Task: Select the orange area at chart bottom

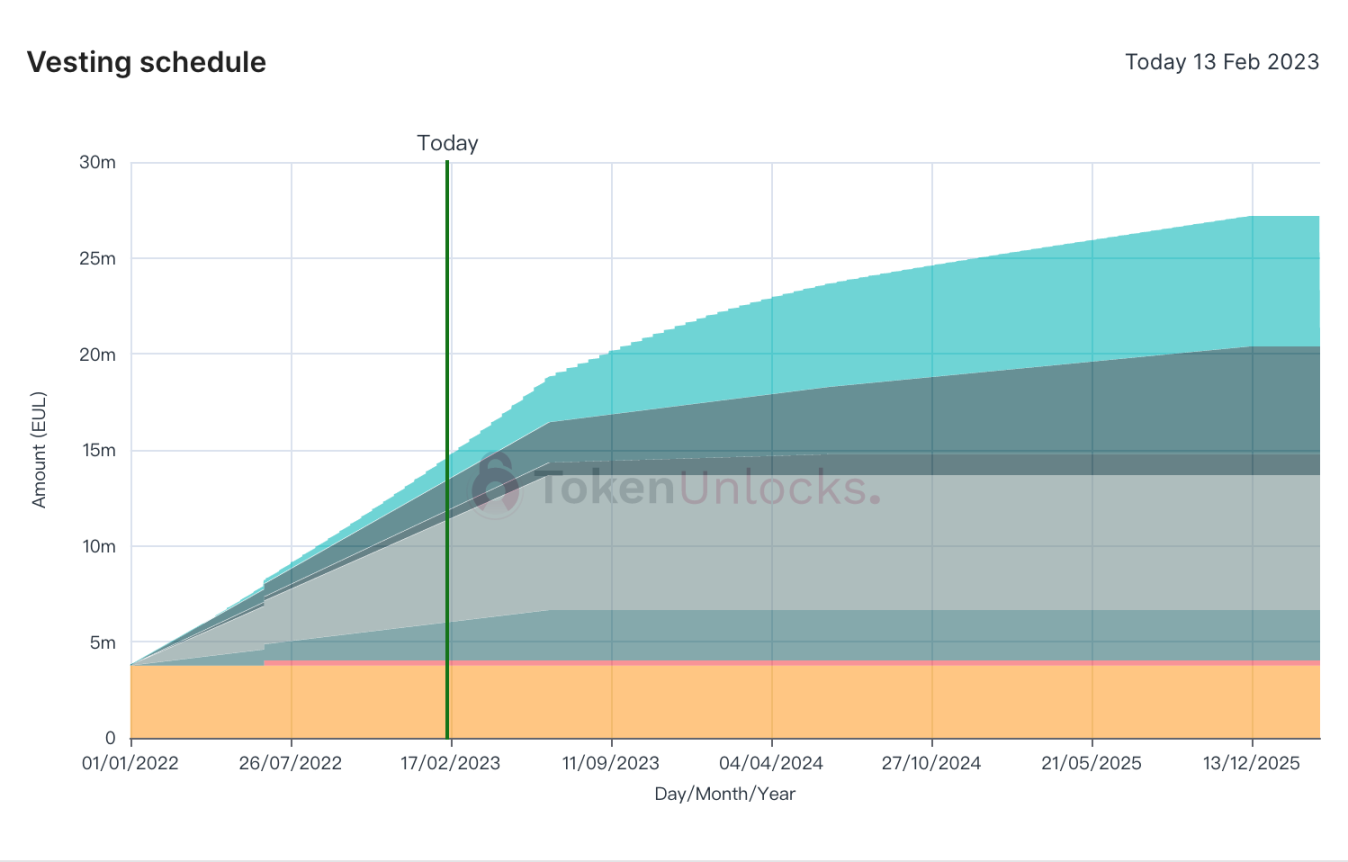Action: pos(700,702)
